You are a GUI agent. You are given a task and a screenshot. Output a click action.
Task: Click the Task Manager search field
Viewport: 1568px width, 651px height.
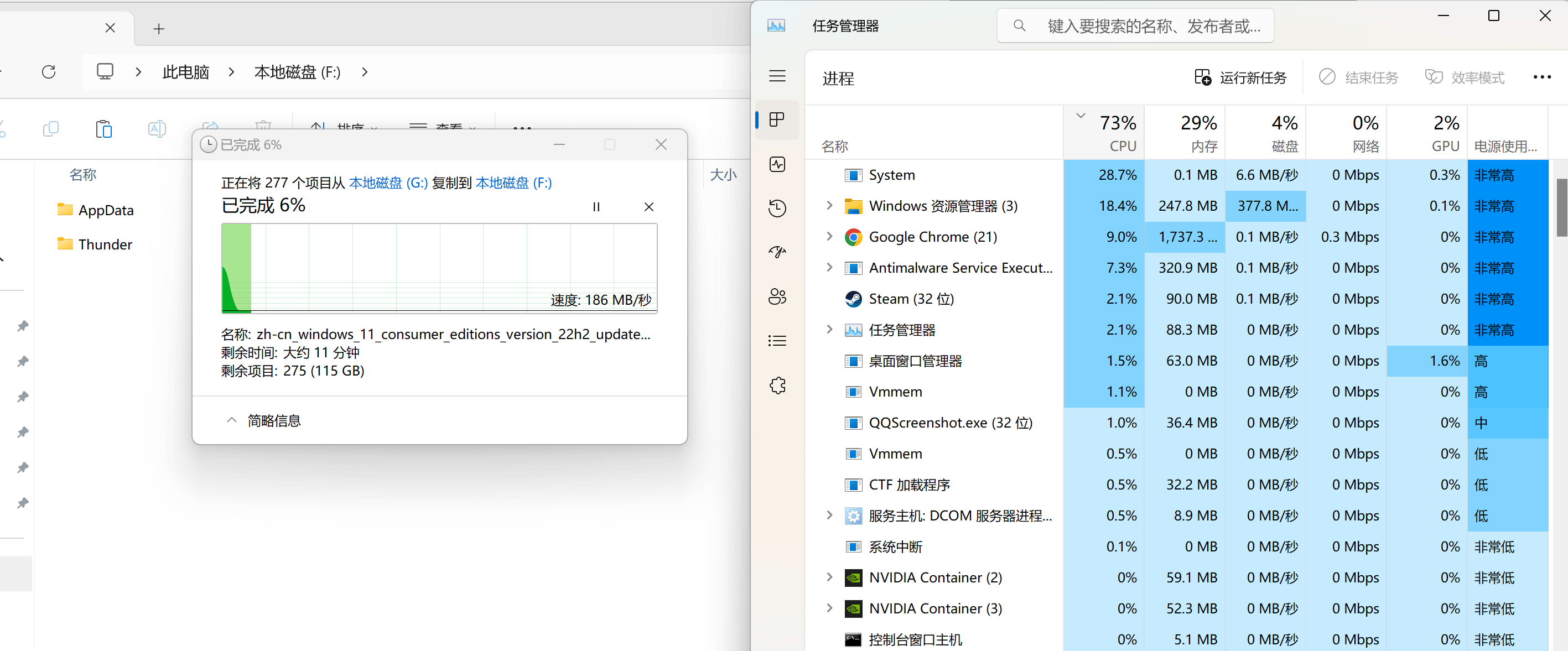(x=1135, y=25)
